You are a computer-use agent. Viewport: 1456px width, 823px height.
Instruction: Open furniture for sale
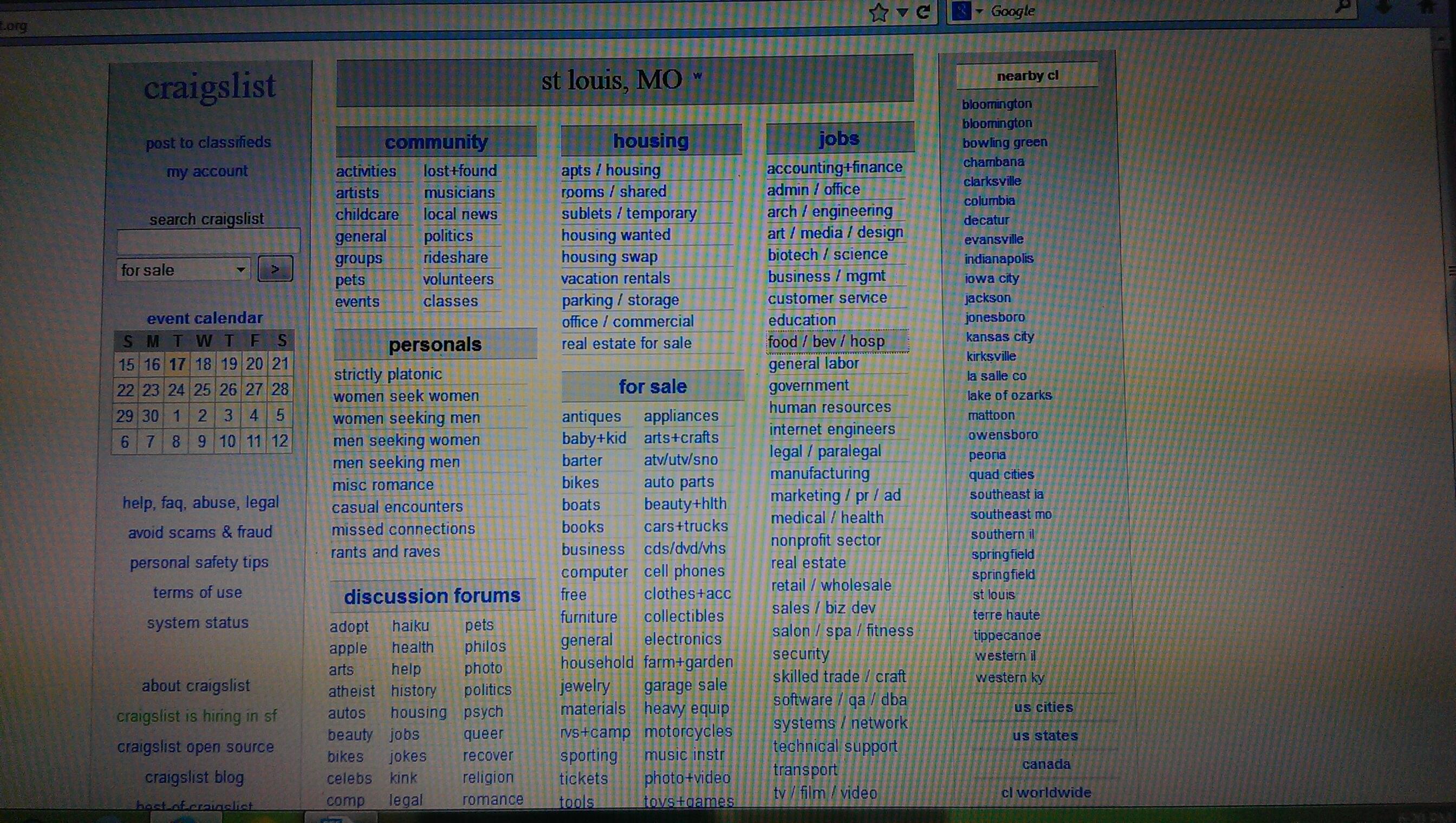(589, 617)
